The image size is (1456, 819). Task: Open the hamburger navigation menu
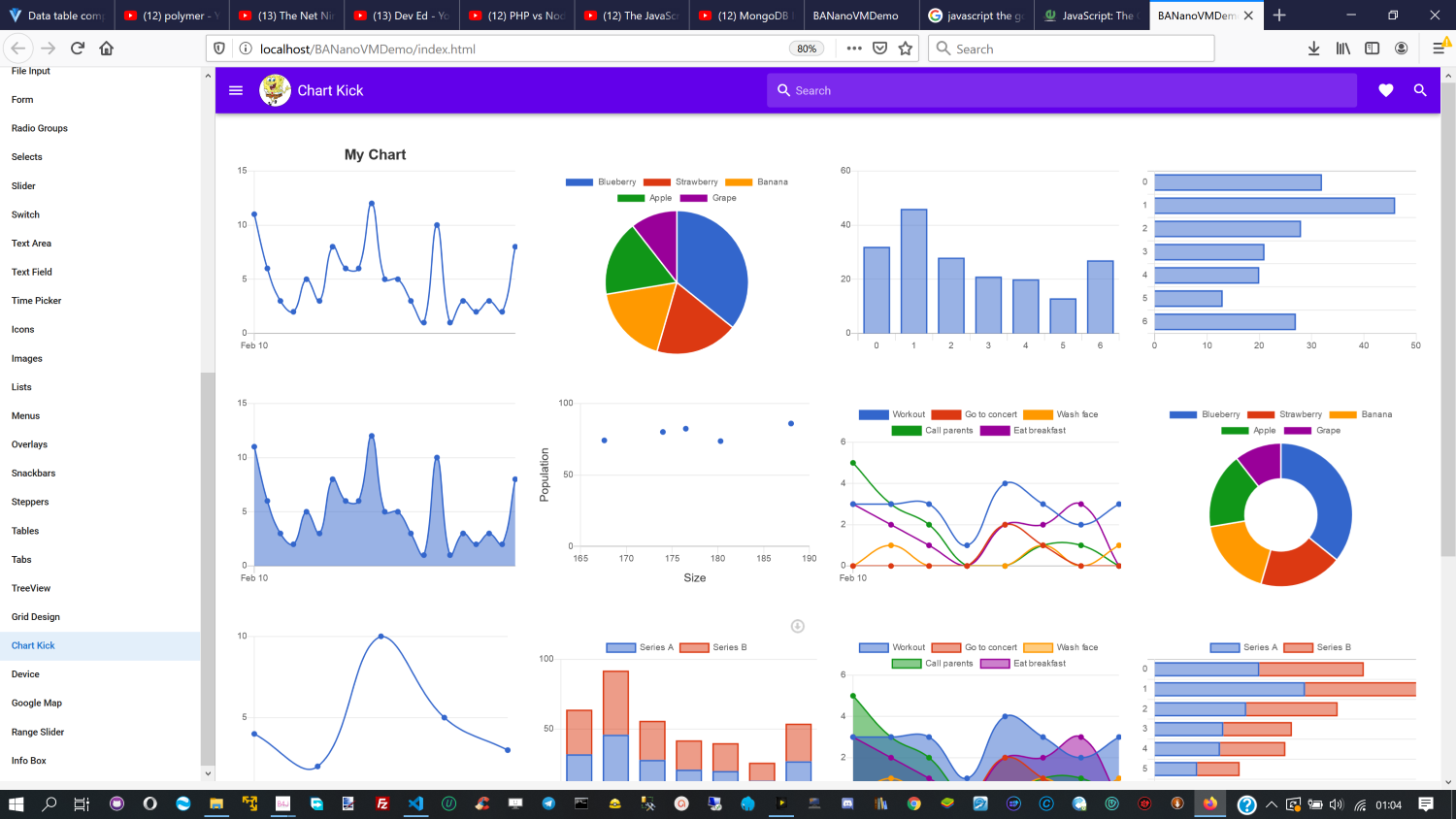[x=235, y=90]
